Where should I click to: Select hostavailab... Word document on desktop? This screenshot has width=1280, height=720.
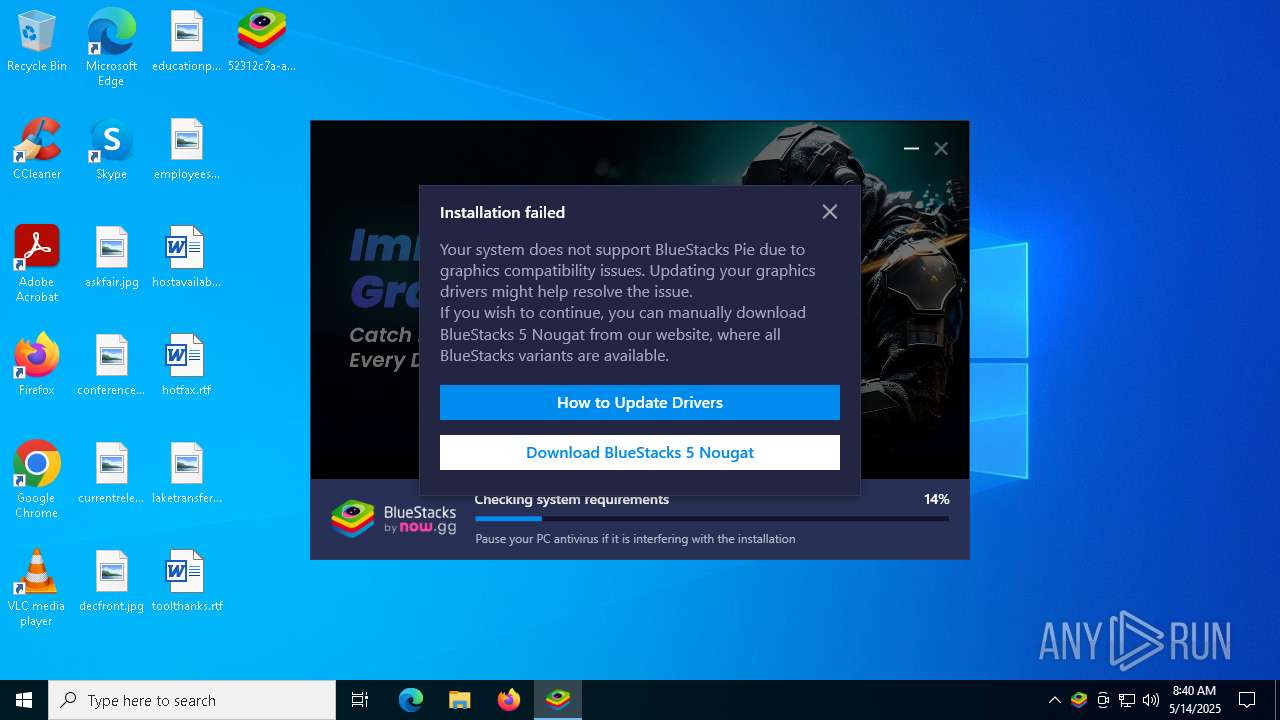click(186, 257)
